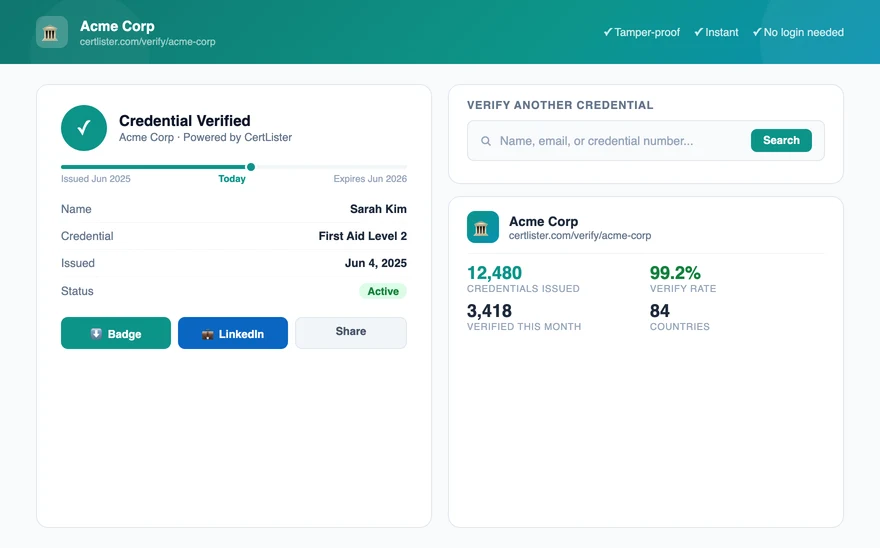Image resolution: width=880 pixels, height=548 pixels.
Task: Click Acme Corp · Powered by CertLister text
Action: coord(205,137)
